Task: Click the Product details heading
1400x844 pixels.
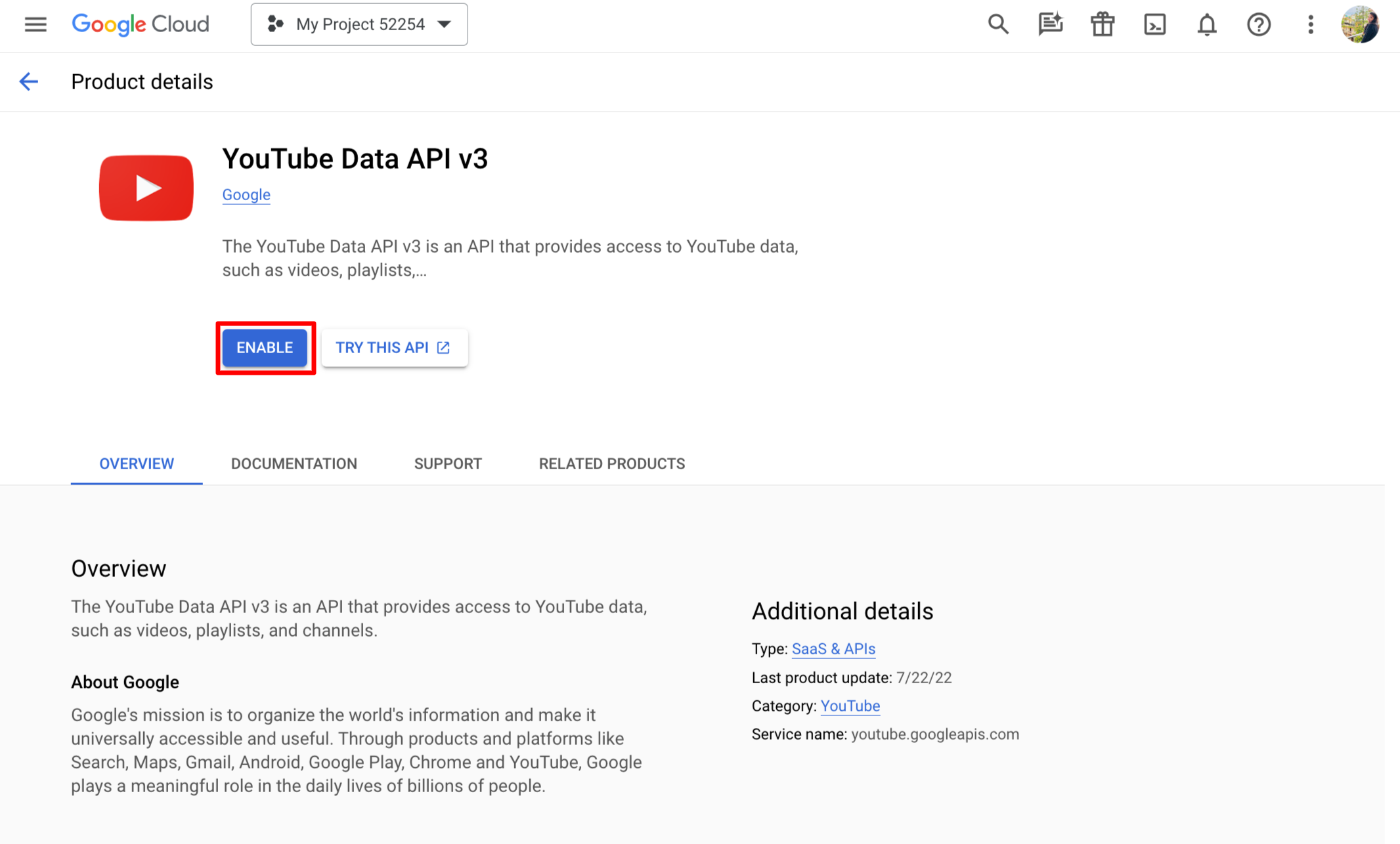Action: point(142,82)
